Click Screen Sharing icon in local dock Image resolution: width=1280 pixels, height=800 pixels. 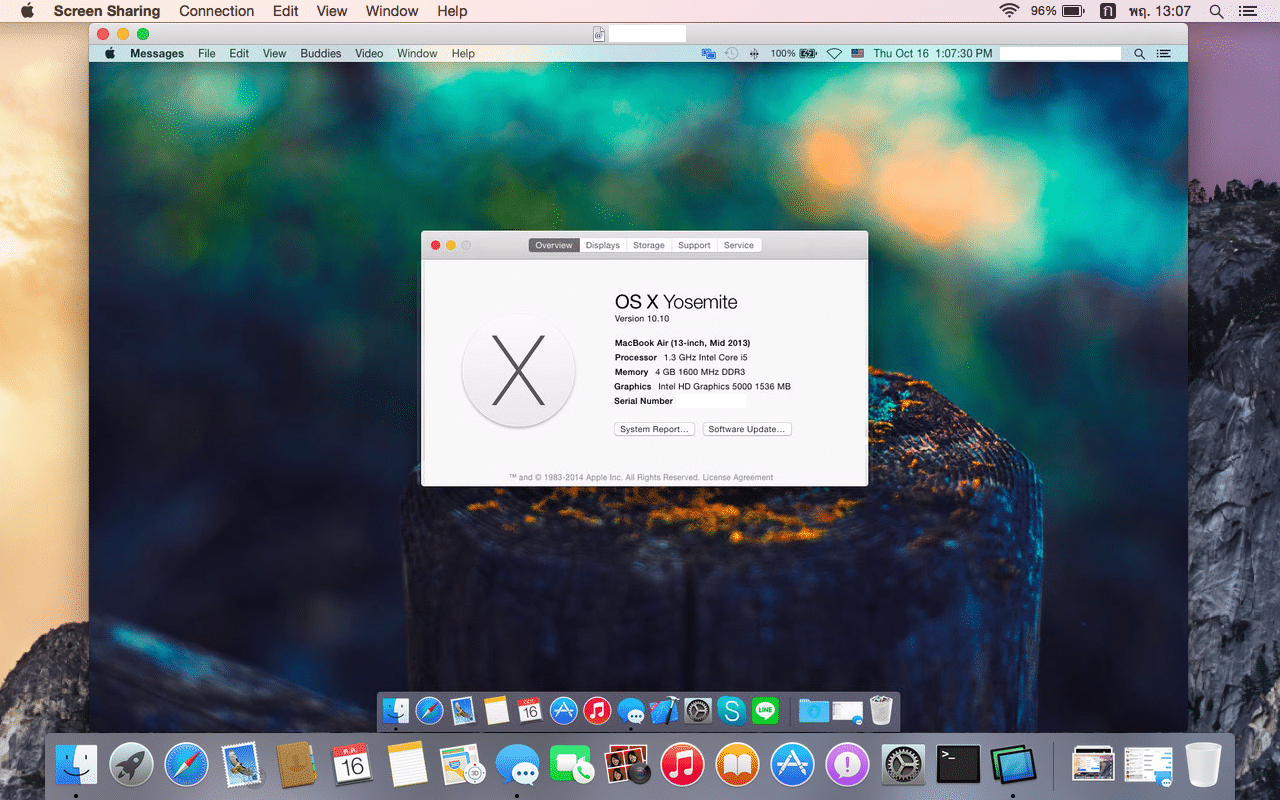[1013, 766]
